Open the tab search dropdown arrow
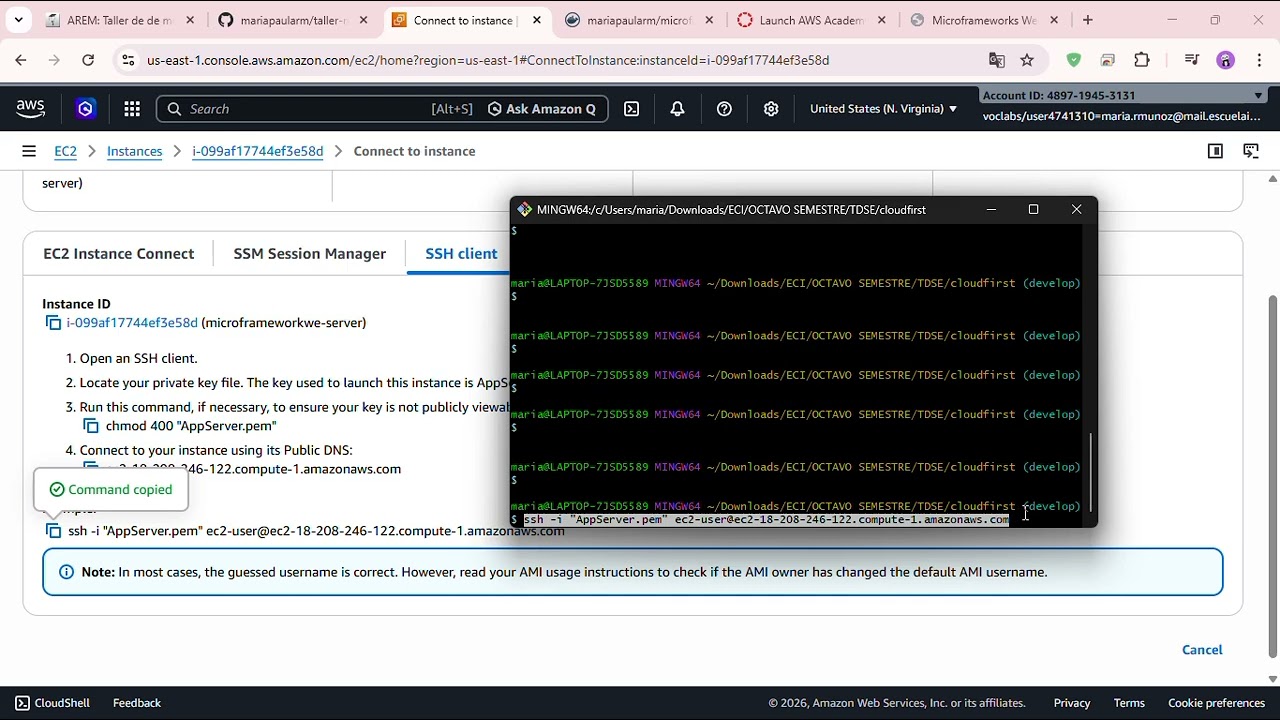This screenshot has height=720, width=1280. pyautogui.click(x=18, y=20)
